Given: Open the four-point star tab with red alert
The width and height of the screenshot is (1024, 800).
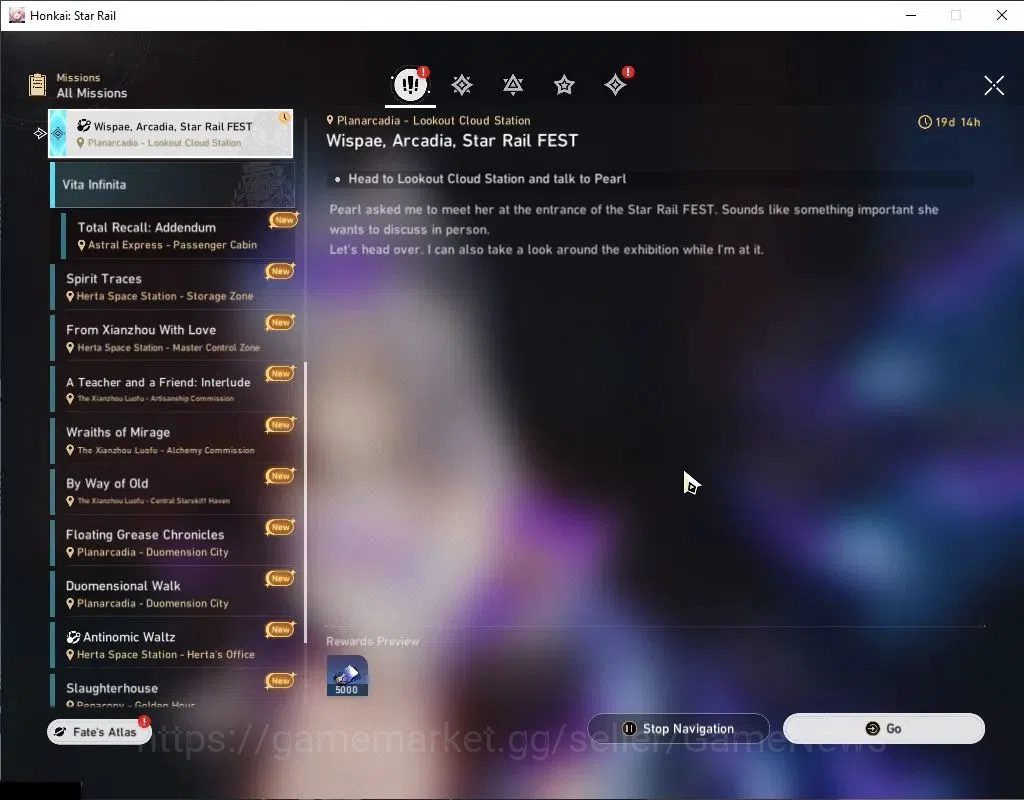Looking at the screenshot, I should tap(615, 84).
